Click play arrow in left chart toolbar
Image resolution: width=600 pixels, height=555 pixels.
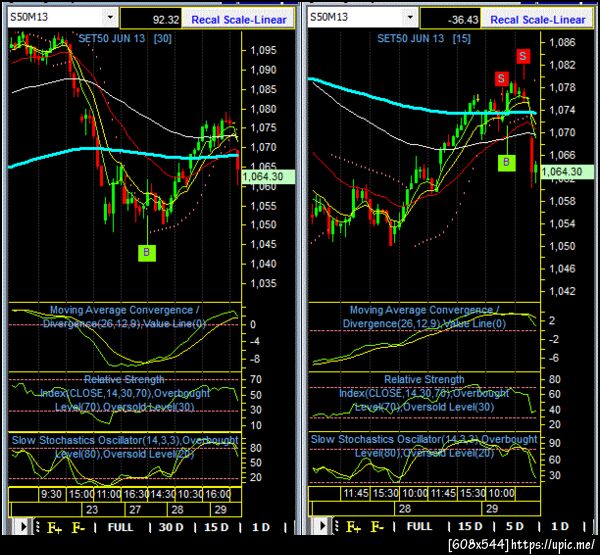click(23, 527)
